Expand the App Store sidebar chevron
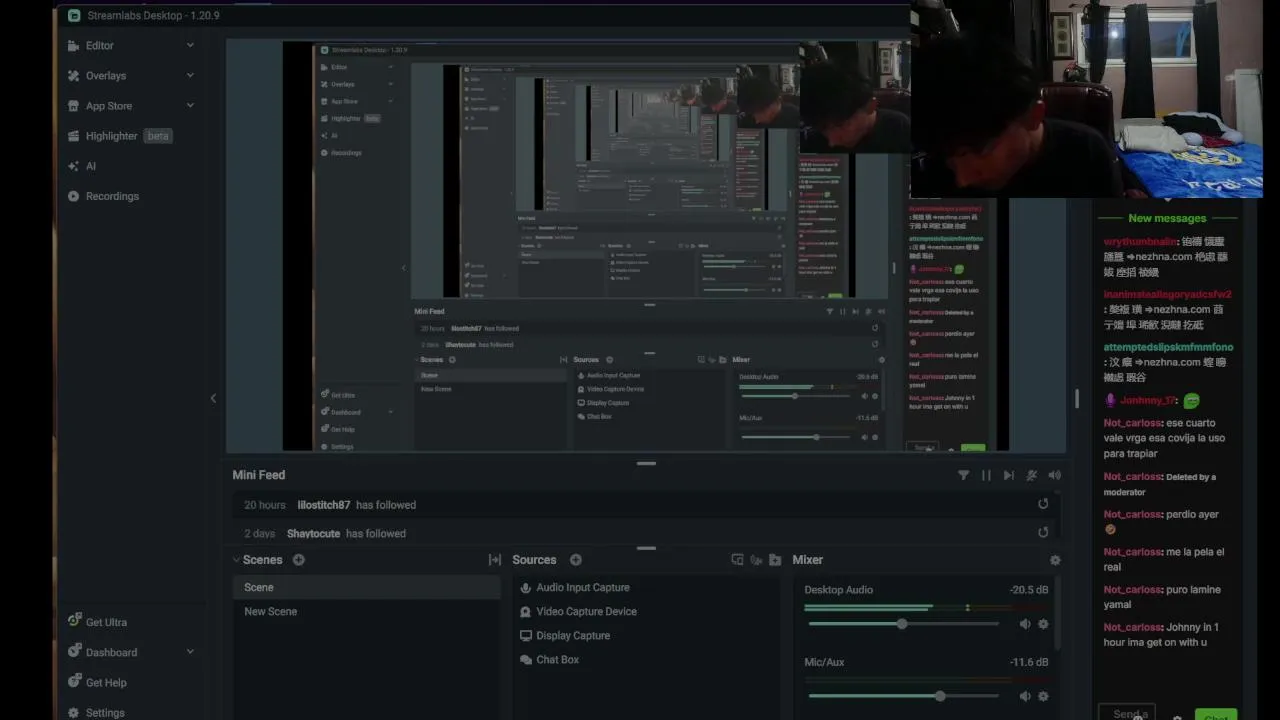The width and height of the screenshot is (1280, 720). [190, 105]
